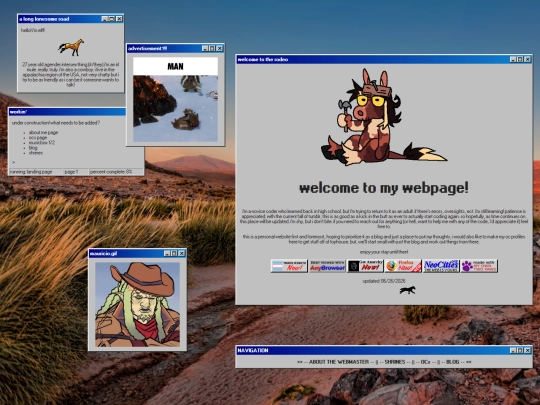Open ABOUT THE WEBMASTER navigation link
This screenshot has width=540, height=405.
339,362
